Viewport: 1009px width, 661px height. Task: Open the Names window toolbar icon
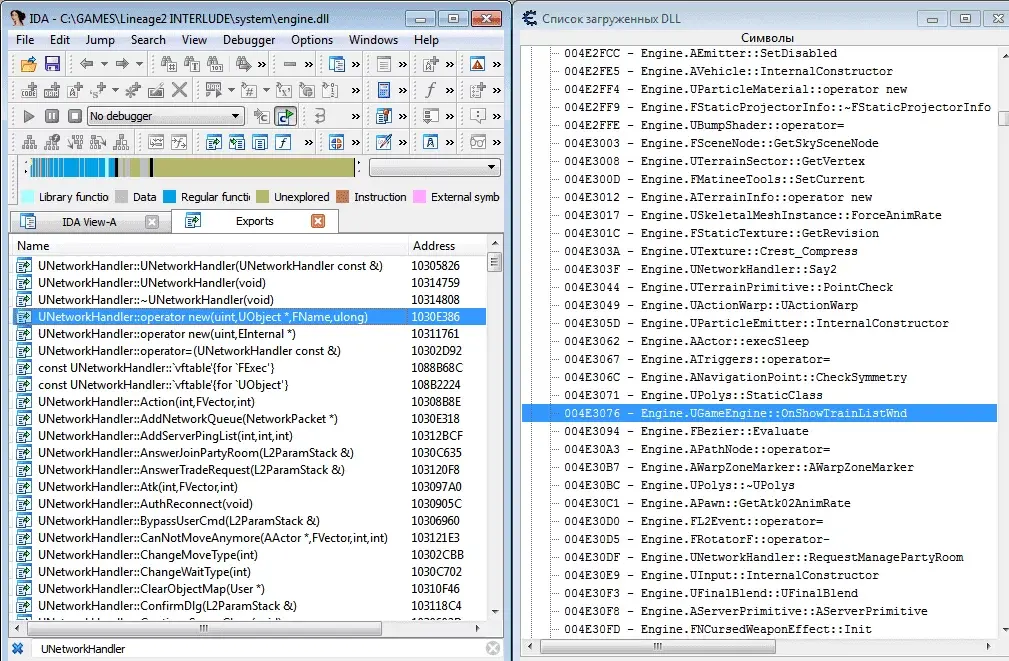coord(260,142)
